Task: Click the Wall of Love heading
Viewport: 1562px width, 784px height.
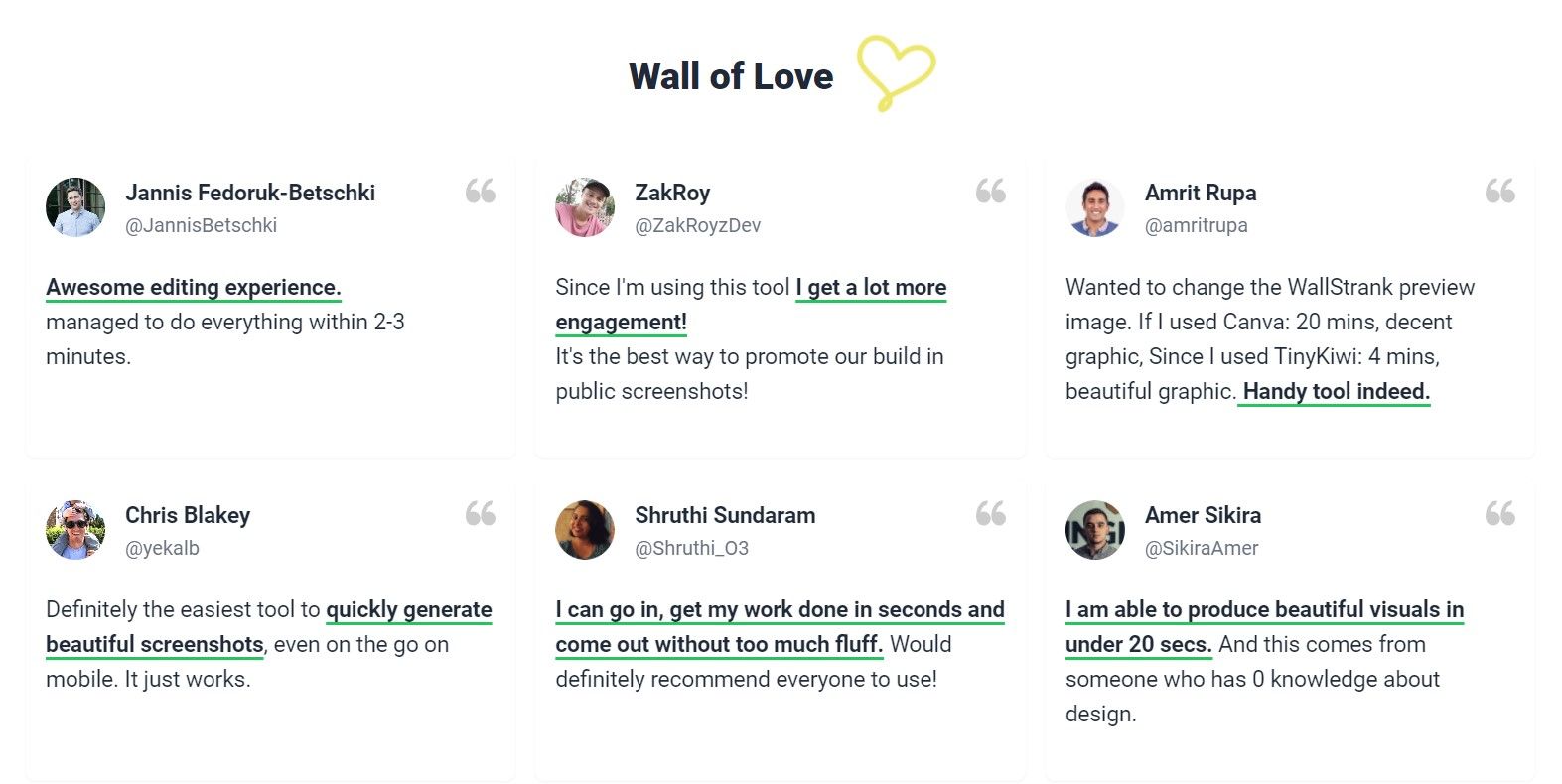Action: coord(731,76)
